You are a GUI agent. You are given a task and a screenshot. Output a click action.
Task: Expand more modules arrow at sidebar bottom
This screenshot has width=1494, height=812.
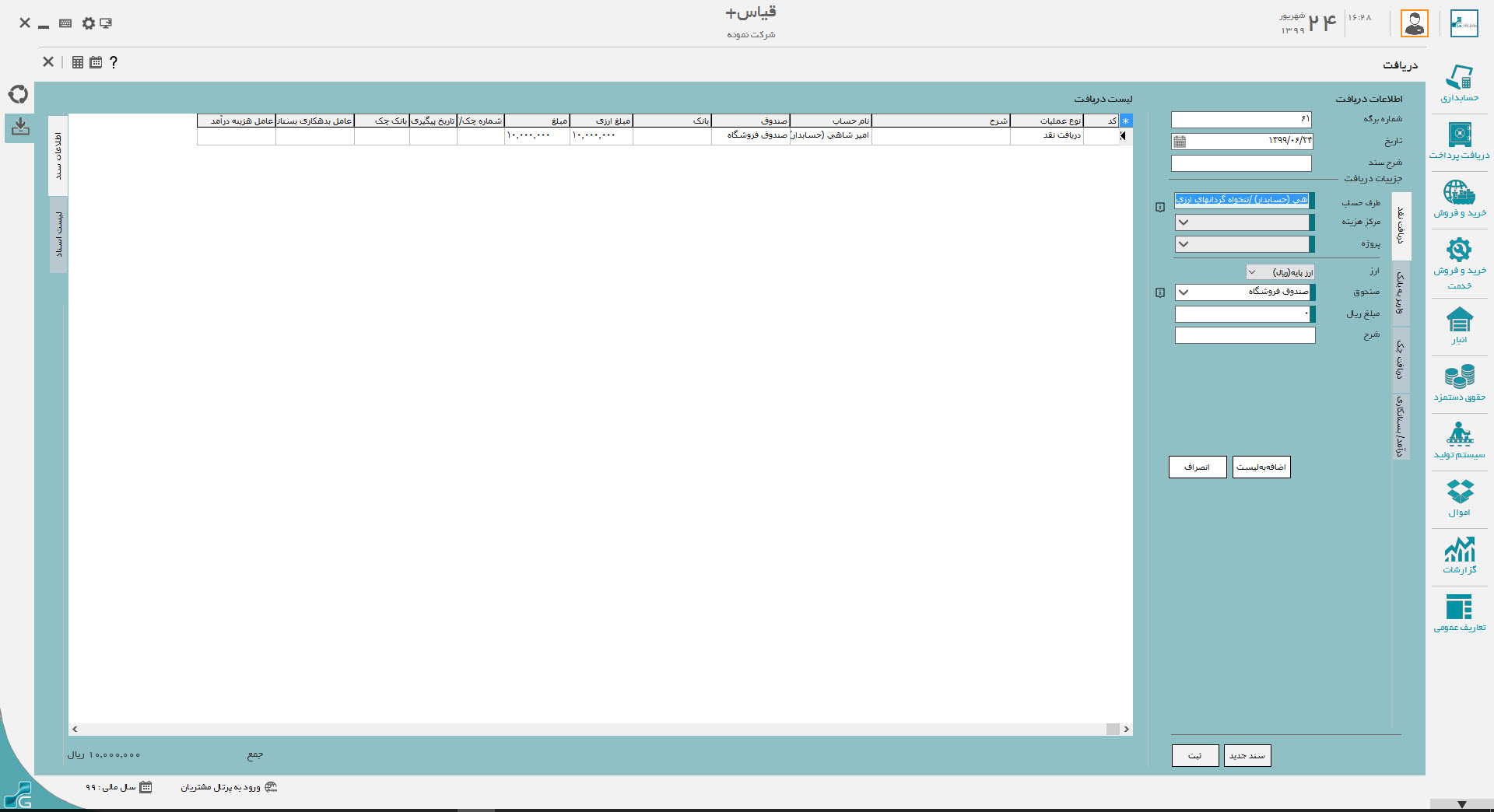click(1462, 805)
